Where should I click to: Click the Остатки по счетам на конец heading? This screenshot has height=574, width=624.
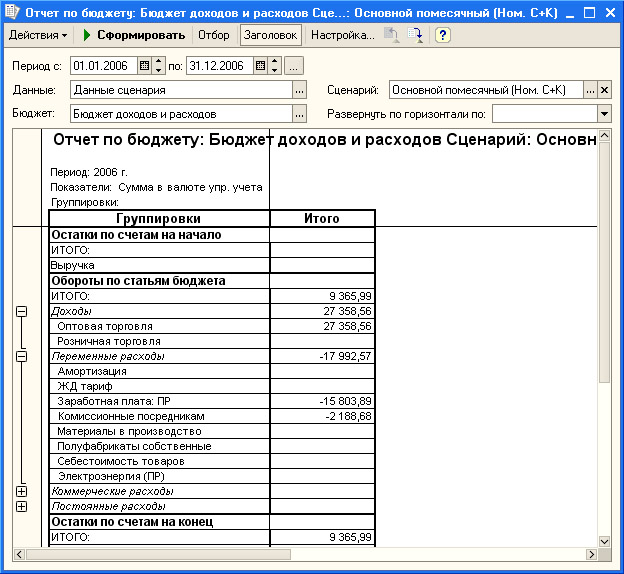[x=132, y=521]
